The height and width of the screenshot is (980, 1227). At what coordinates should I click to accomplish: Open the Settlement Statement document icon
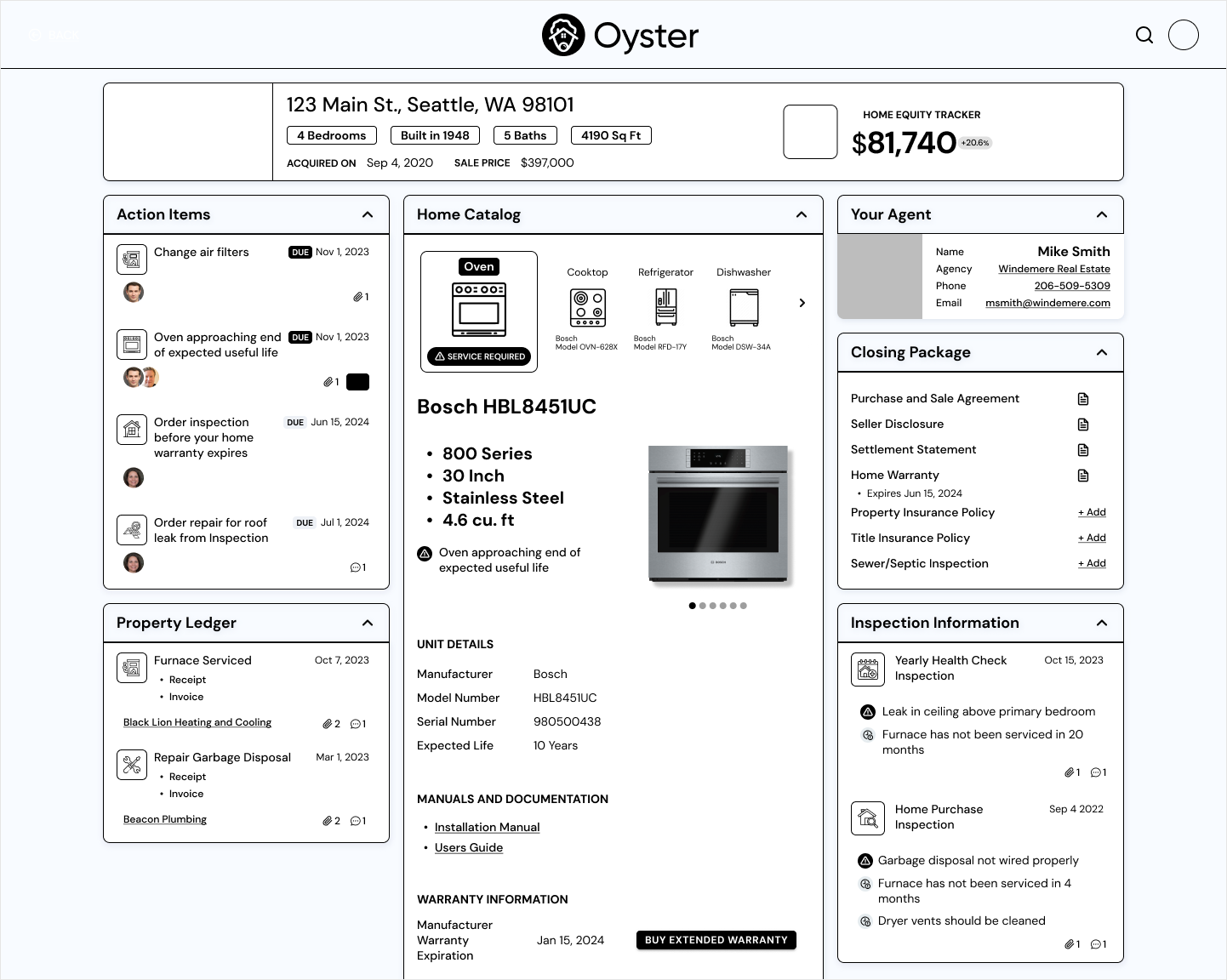(1083, 450)
